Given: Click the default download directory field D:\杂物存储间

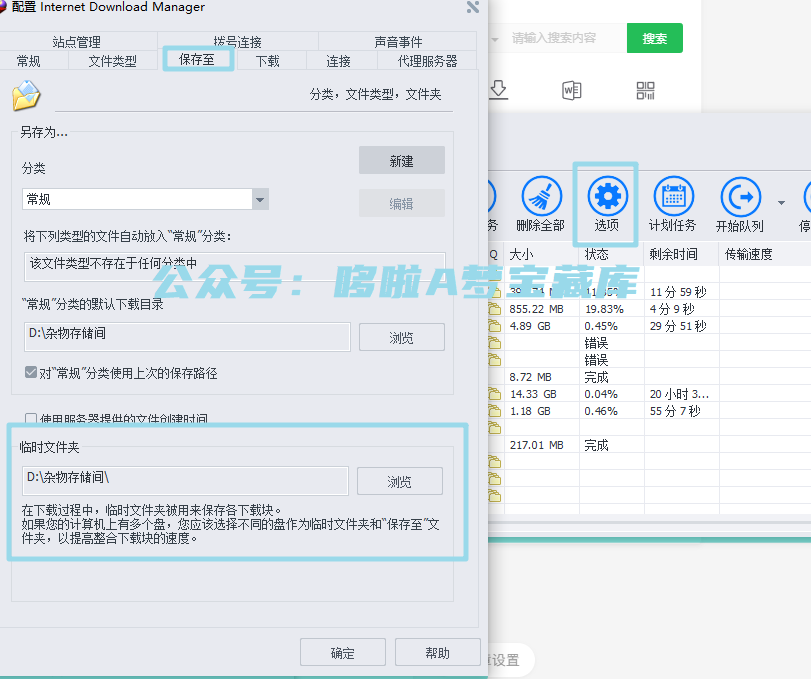Looking at the screenshot, I should click(187, 337).
